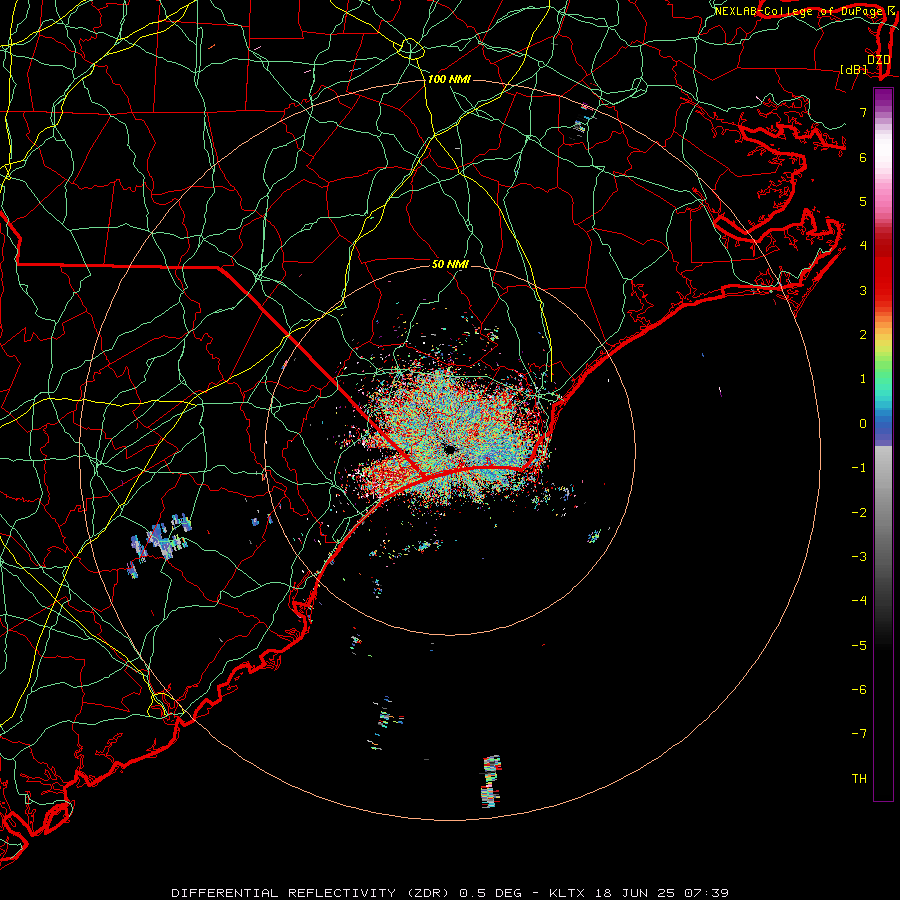Click the DZD product label above scale
The height and width of the screenshot is (900, 900).
pyautogui.click(x=879, y=60)
